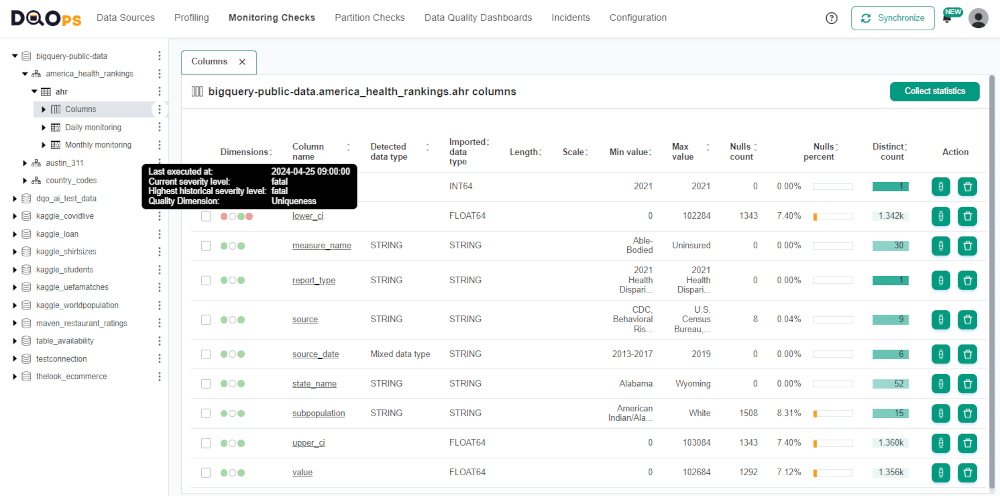Tick the checkbox for upper_ci column
The height and width of the screenshot is (496, 1000).
[x=206, y=443]
